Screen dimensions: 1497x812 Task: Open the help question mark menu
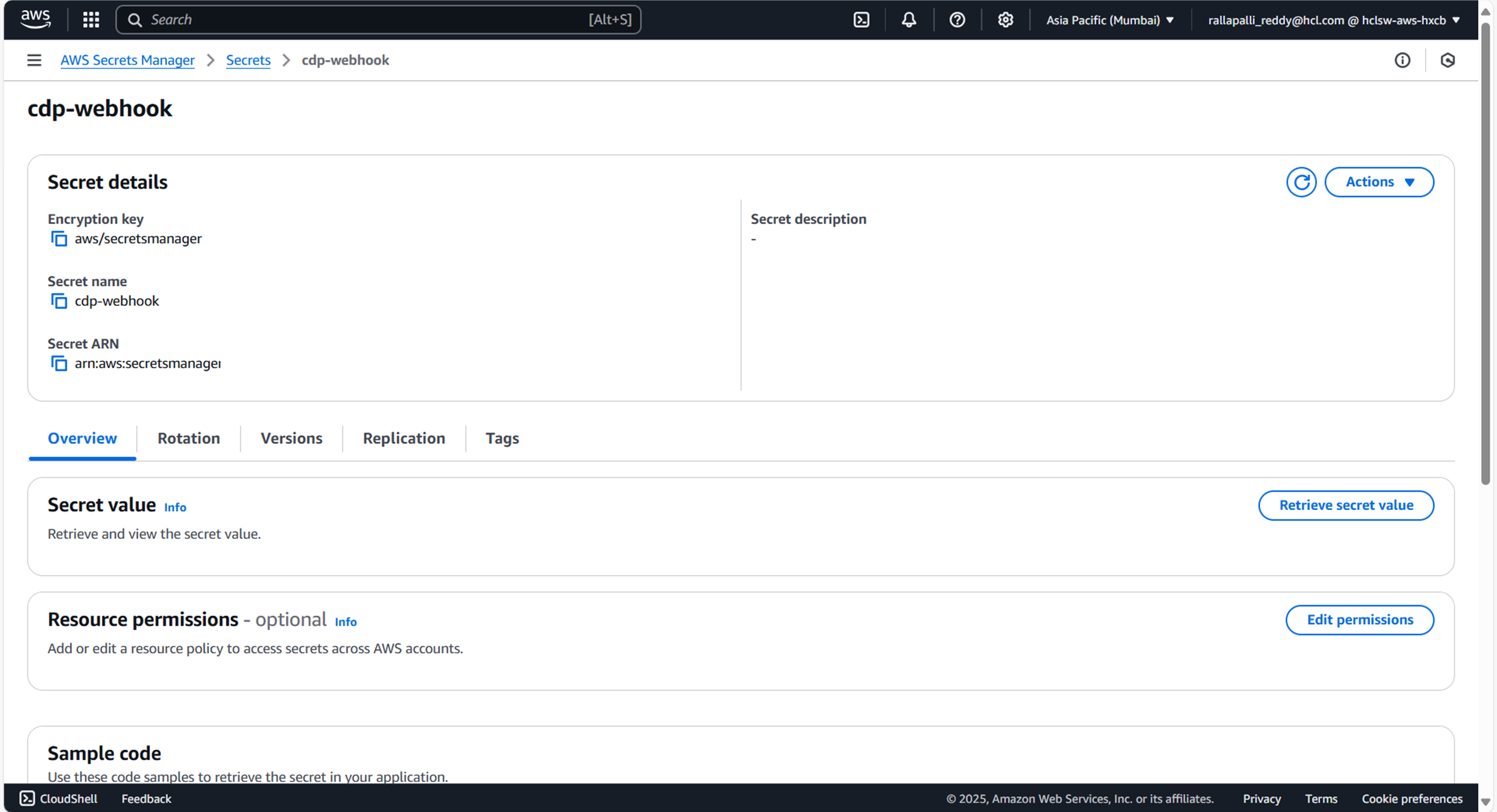point(957,20)
